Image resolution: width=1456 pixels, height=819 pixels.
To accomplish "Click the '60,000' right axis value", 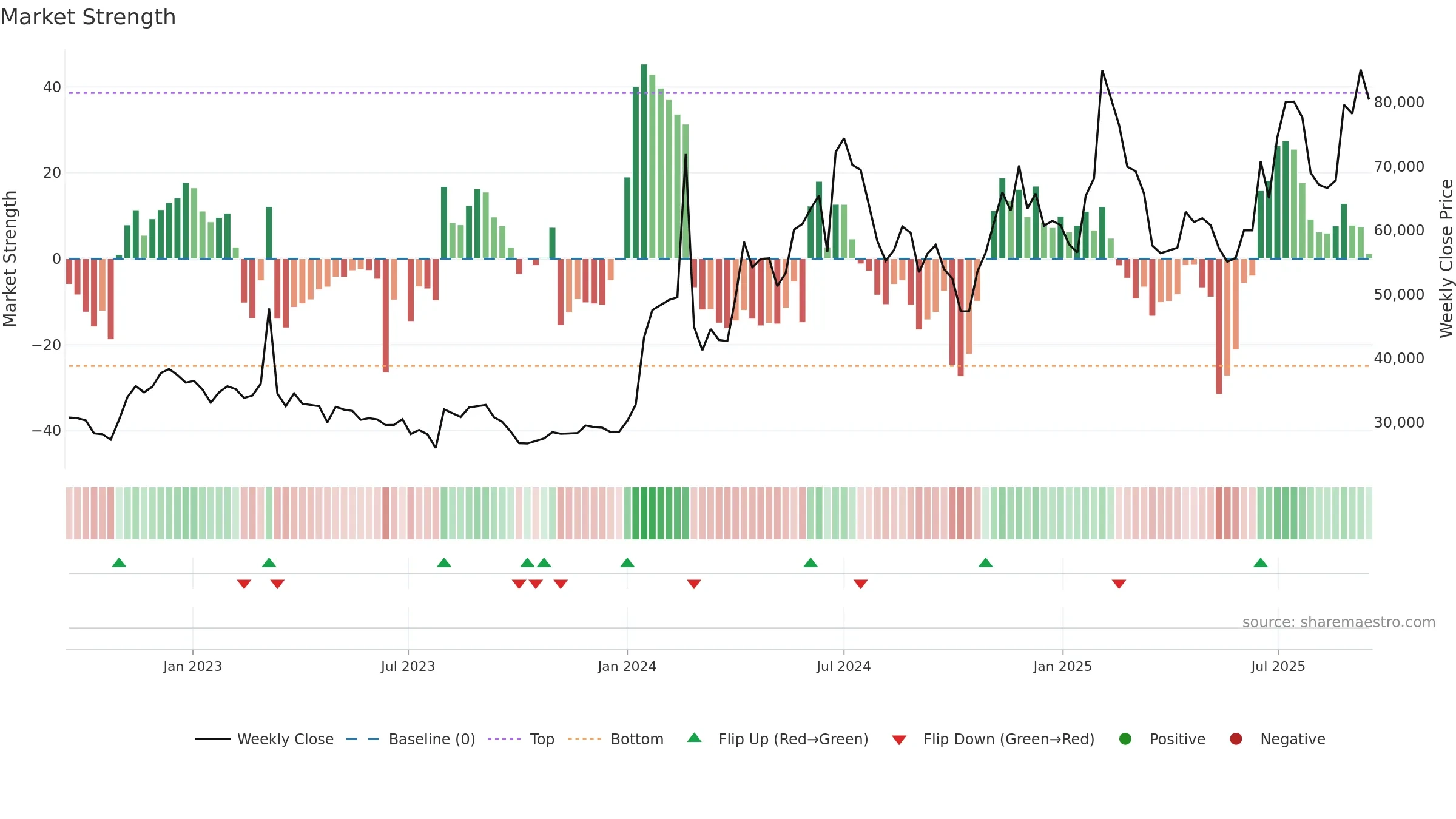I will point(1399,230).
